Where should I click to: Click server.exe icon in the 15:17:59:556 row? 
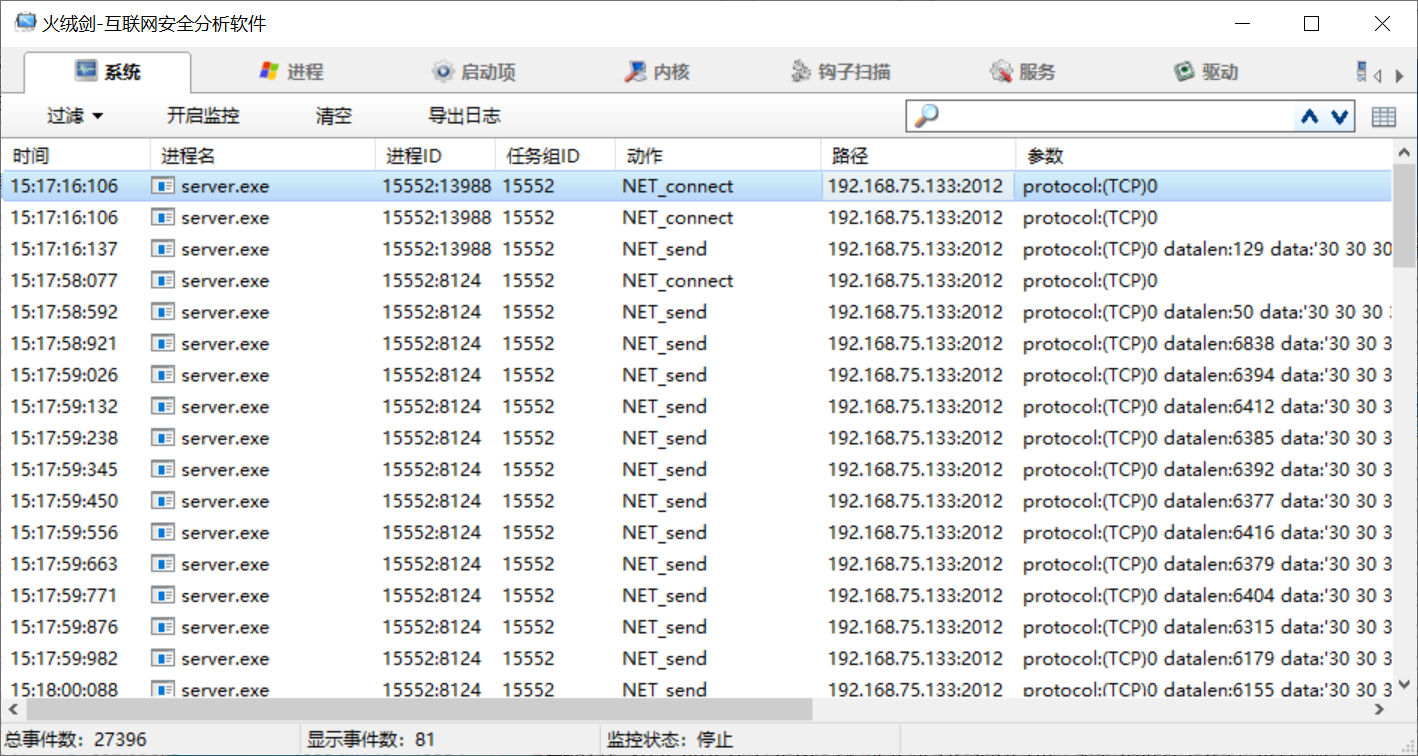point(163,533)
